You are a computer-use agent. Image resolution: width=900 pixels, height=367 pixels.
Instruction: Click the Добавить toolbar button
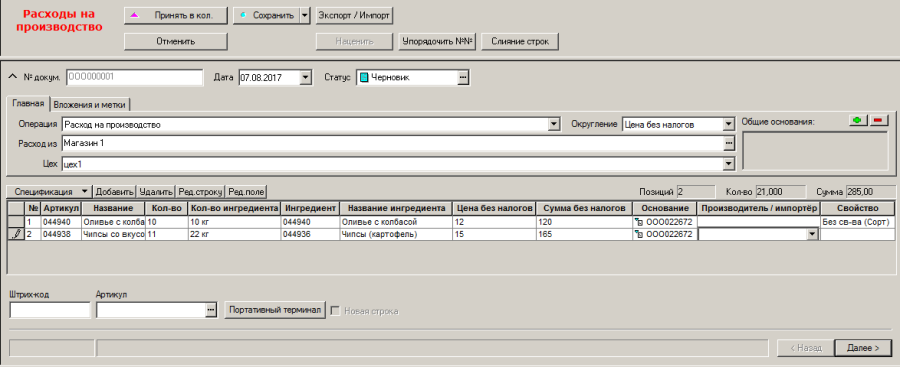(x=115, y=191)
